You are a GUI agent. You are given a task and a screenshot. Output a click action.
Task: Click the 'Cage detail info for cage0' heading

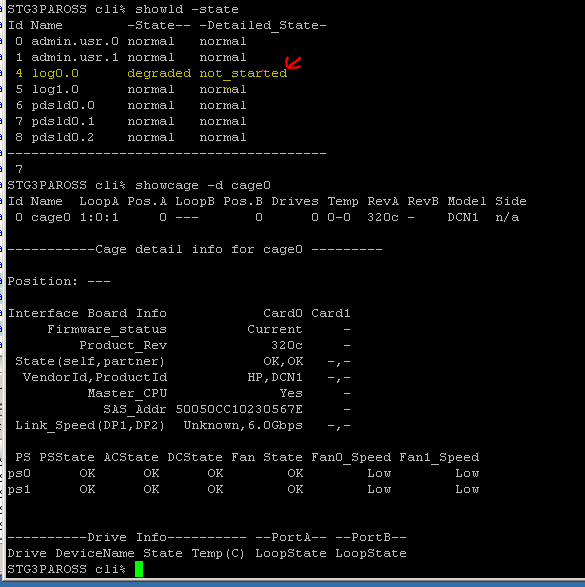click(x=199, y=249)
